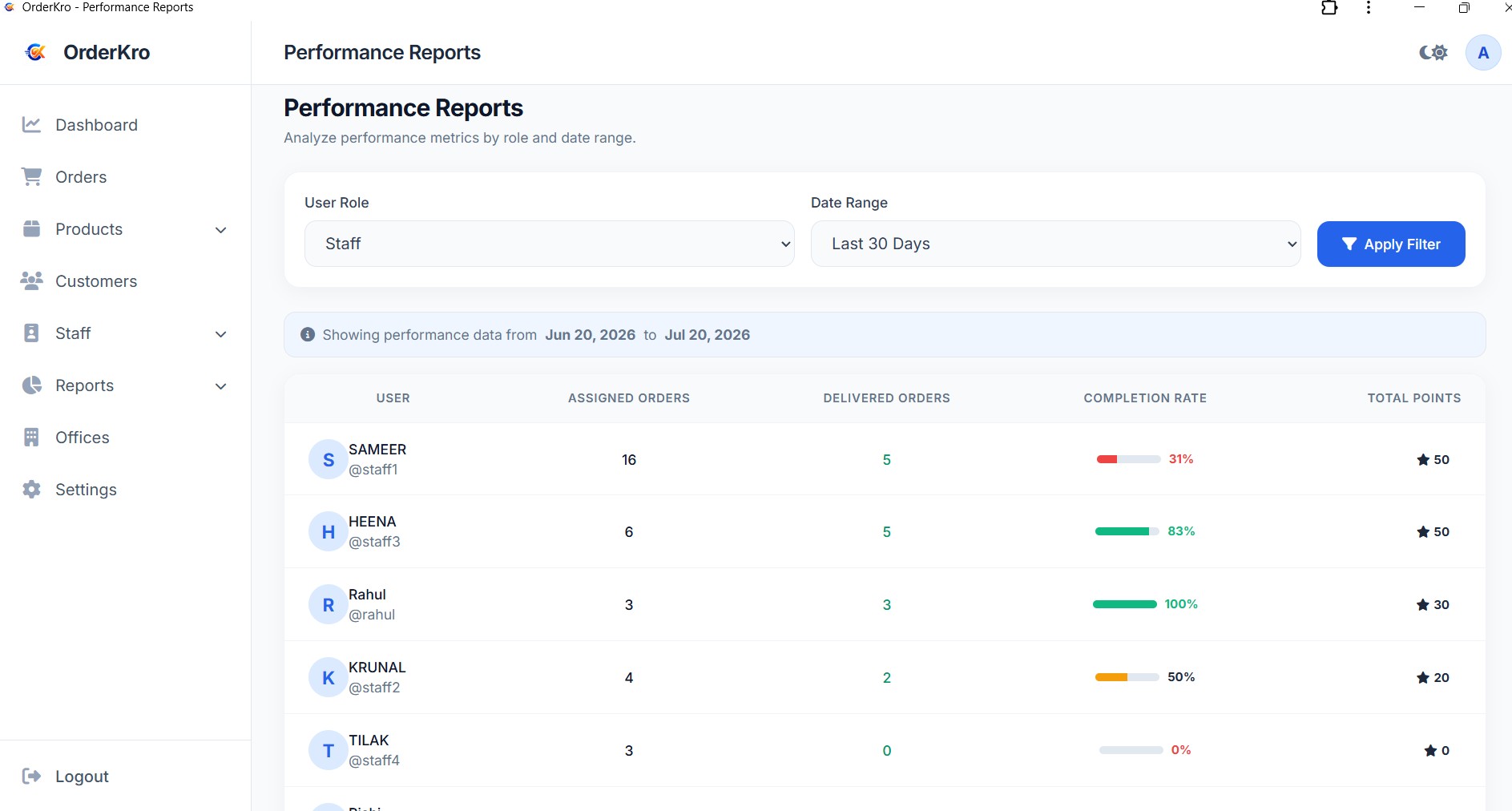1512x811 pixels.
Task: Click the Settings gear icon in the sidebar
Action: 31,490
